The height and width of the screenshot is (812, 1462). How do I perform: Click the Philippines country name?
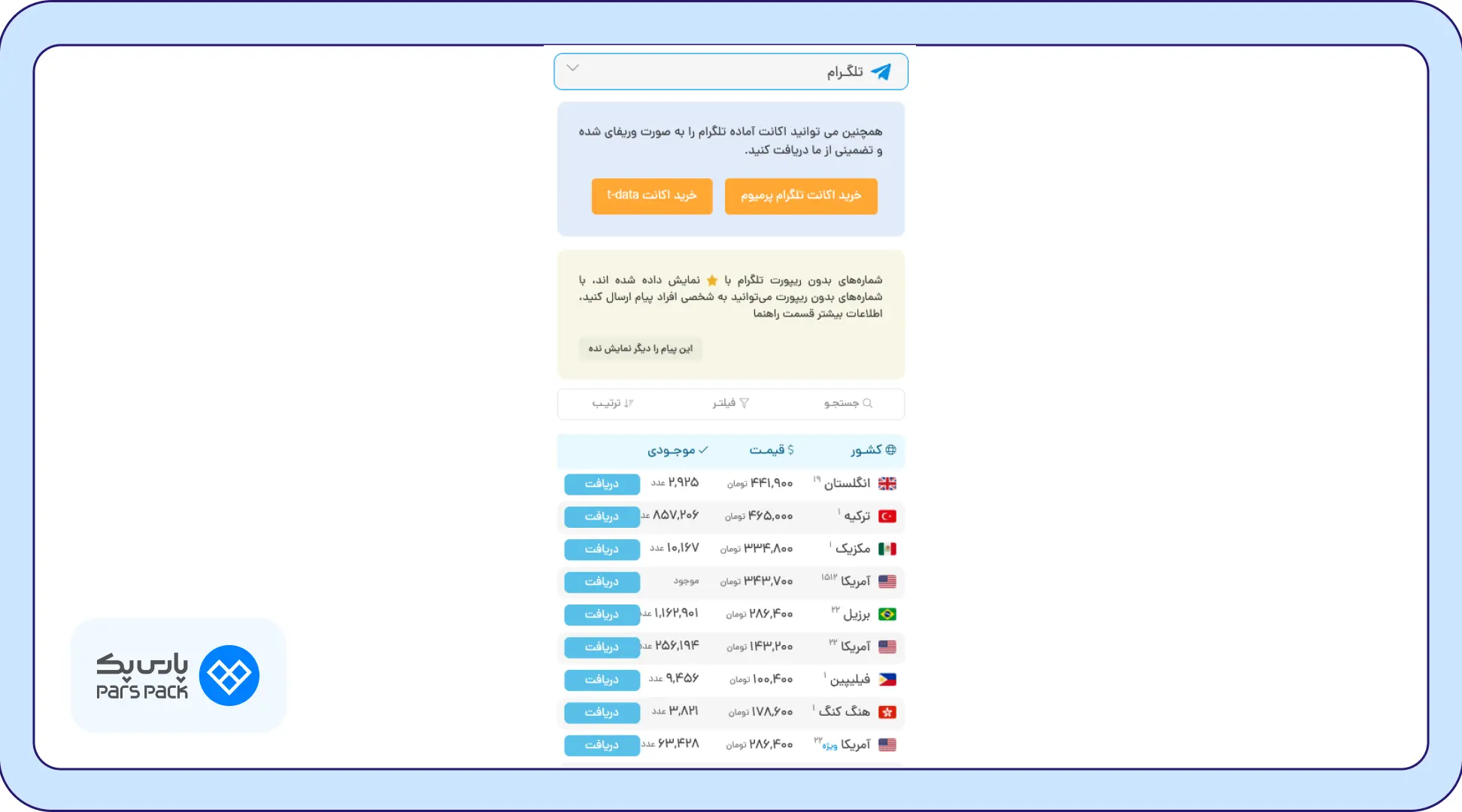coord(850,680)
